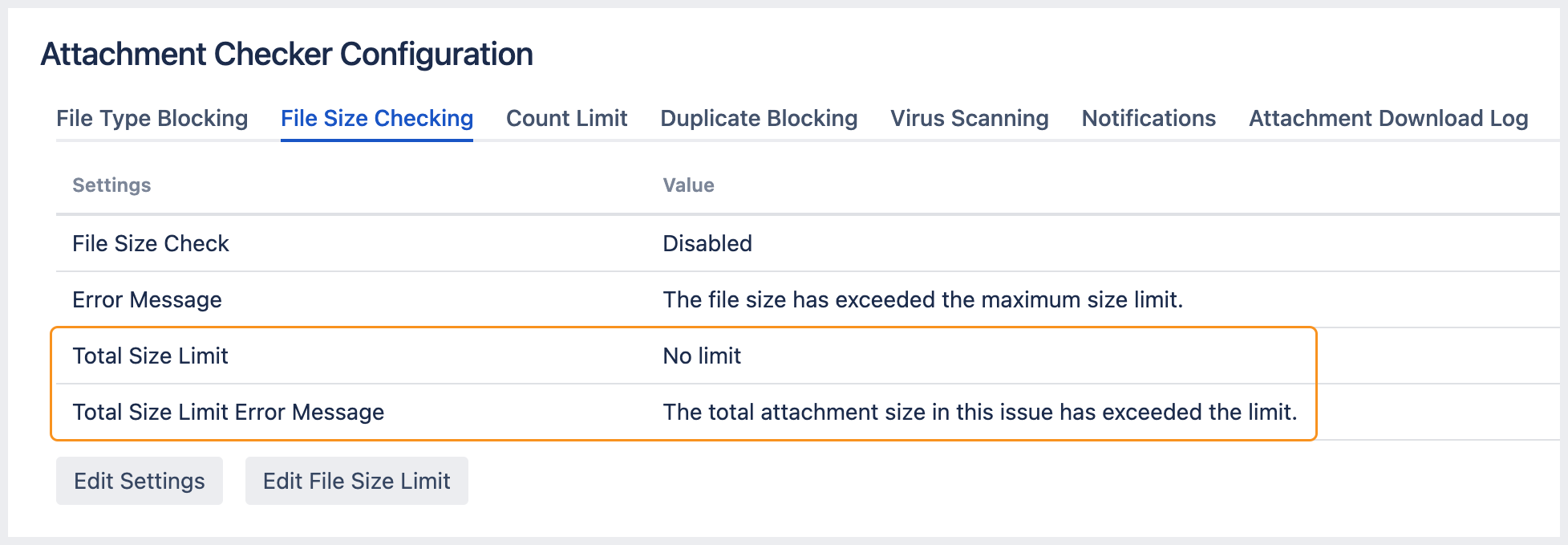Open the Count Limit tab
Image resolution: width=1568 pixels, height=545 pixels.
tap(566, 119)
